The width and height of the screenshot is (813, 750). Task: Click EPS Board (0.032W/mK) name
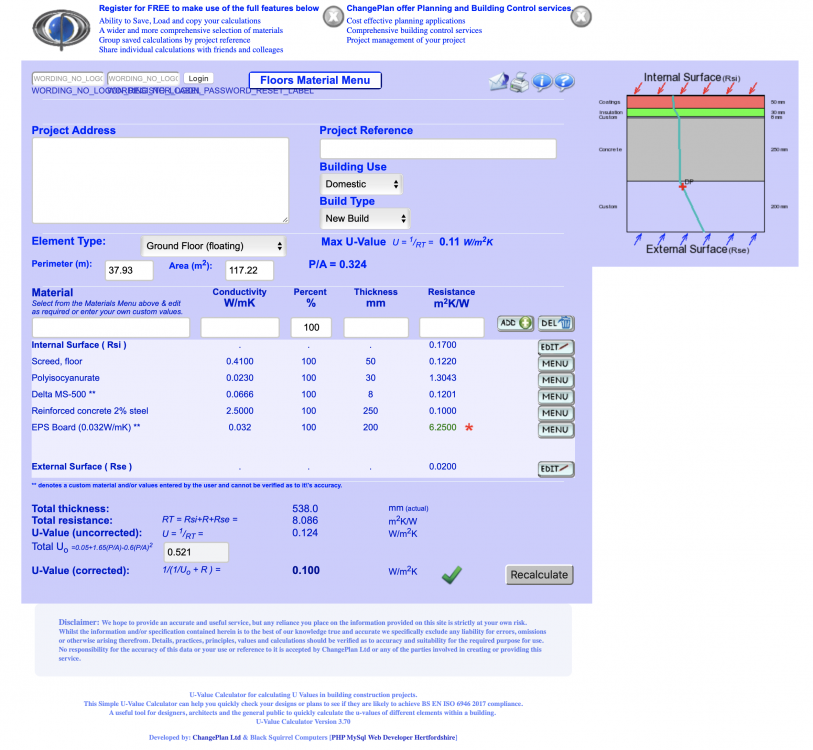click(x=86, y=428)
